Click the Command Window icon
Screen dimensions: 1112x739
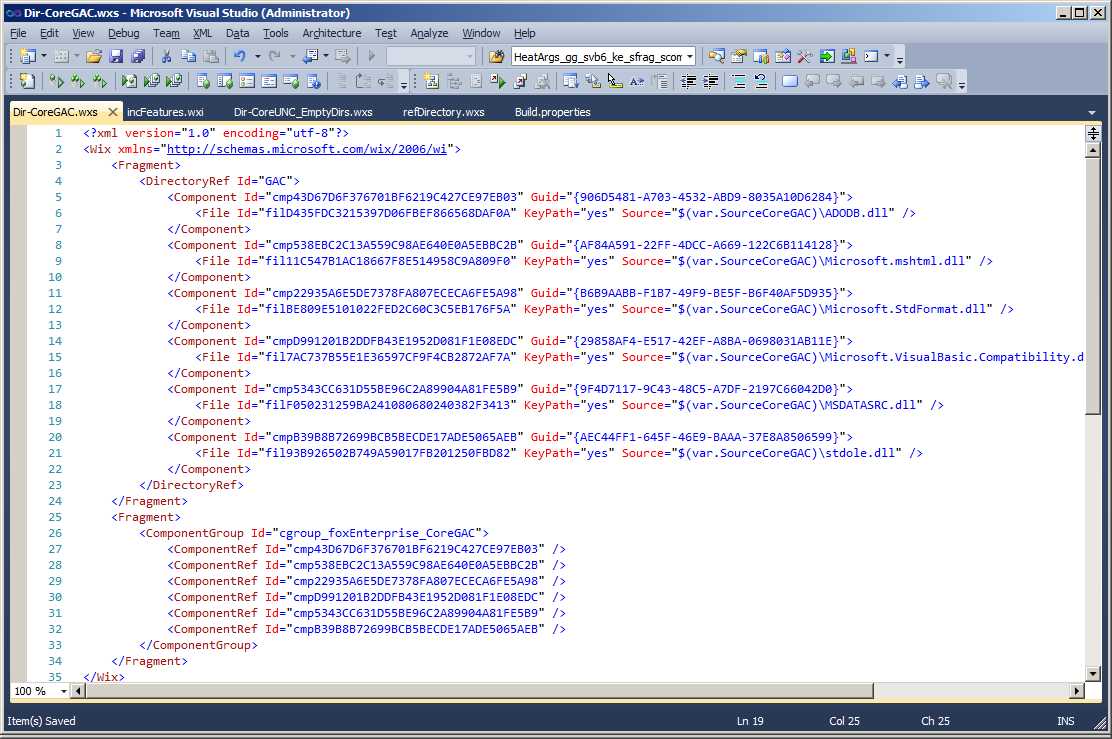pos(871,56)
